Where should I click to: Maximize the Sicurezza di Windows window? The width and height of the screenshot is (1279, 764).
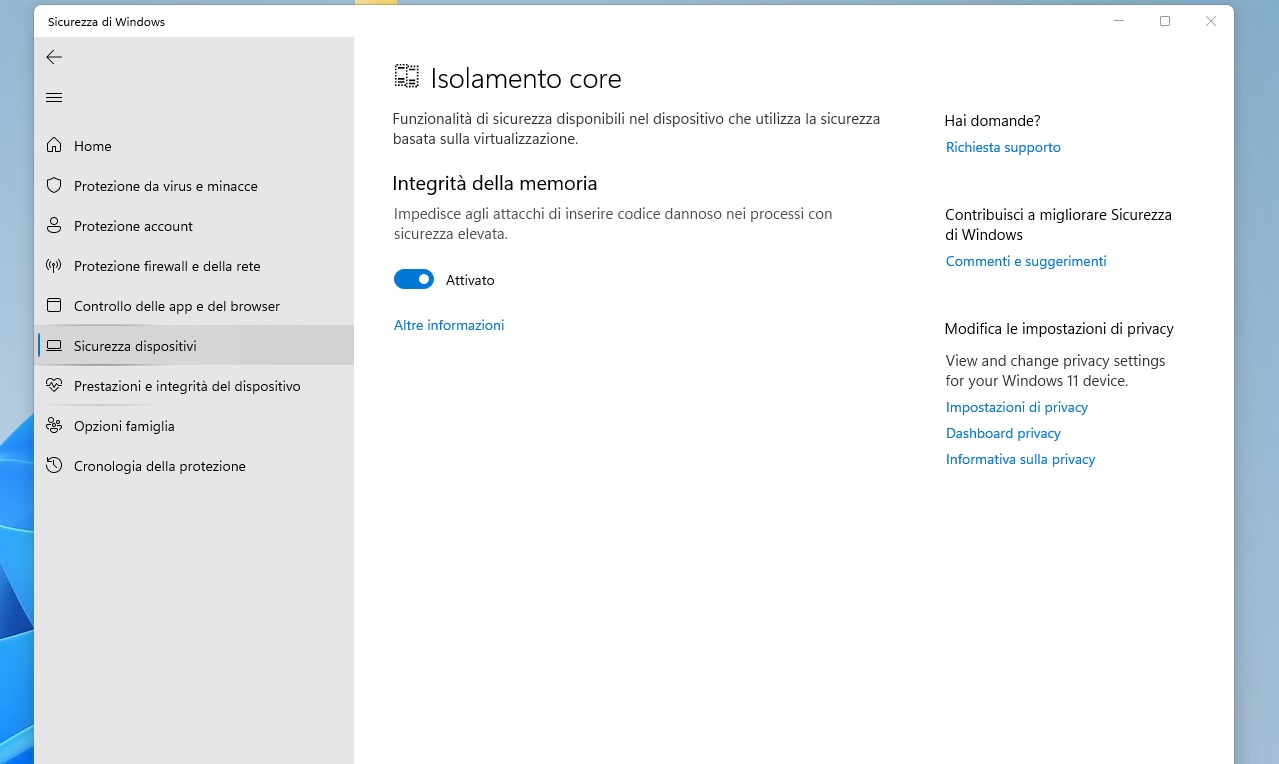click(x=1165, y=21)
